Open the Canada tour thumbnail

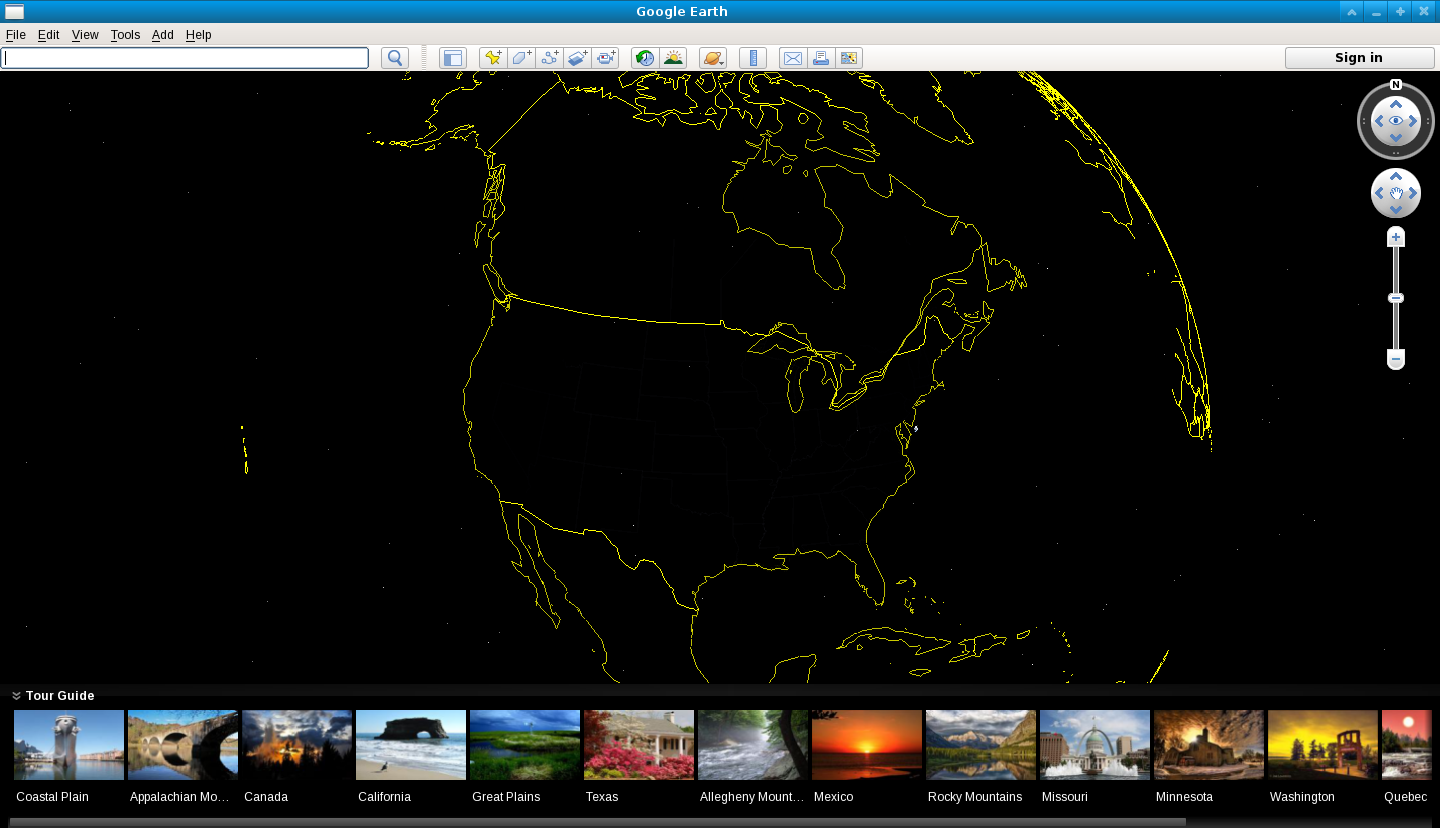(297, 745)
